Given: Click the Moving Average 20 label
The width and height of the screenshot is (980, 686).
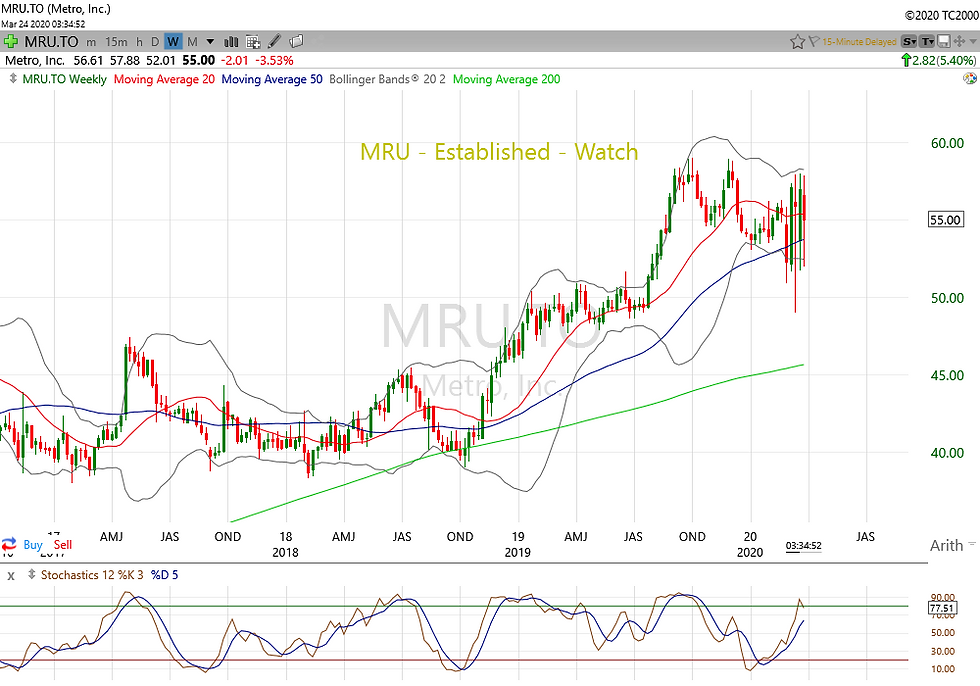Looking at the screenshot, I should tap(164, 79).
